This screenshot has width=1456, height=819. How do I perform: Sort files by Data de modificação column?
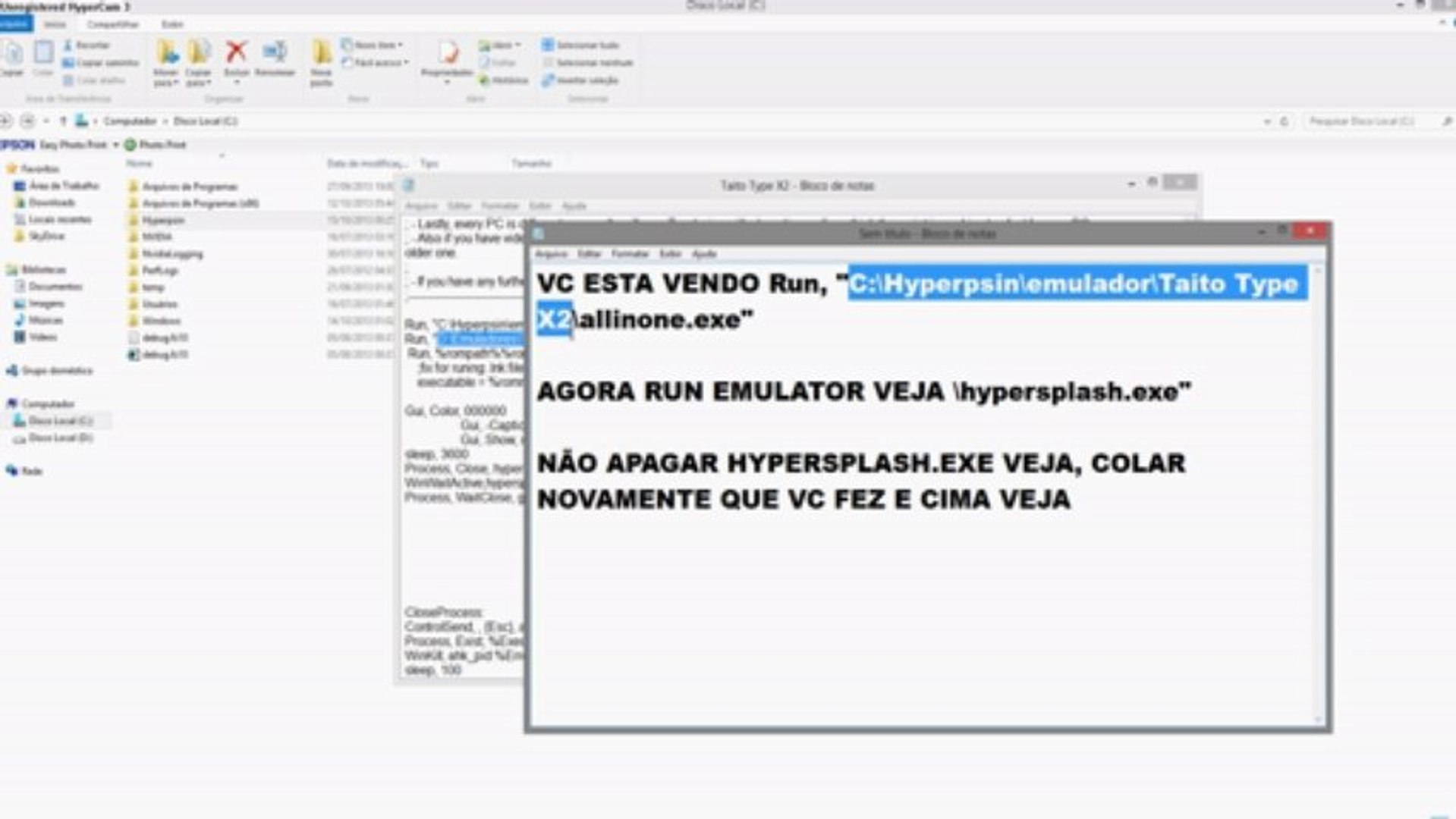[367, 163]
